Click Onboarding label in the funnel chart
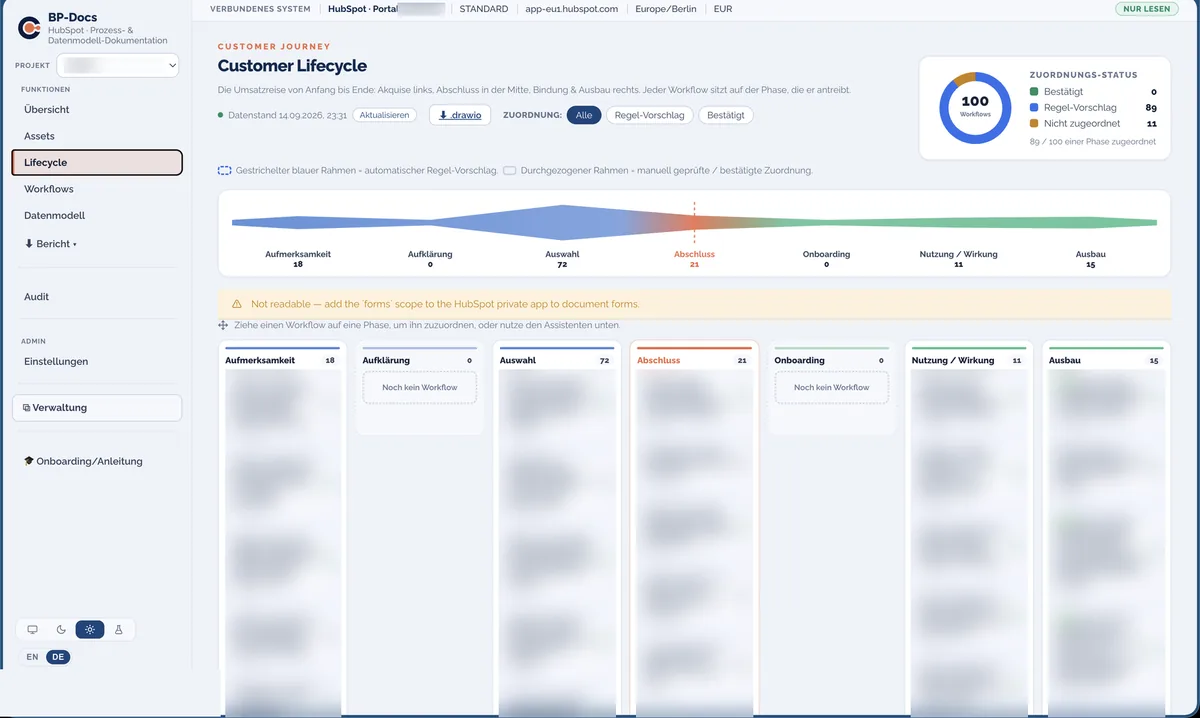The image size is (1200, 718). coord(826,254)
